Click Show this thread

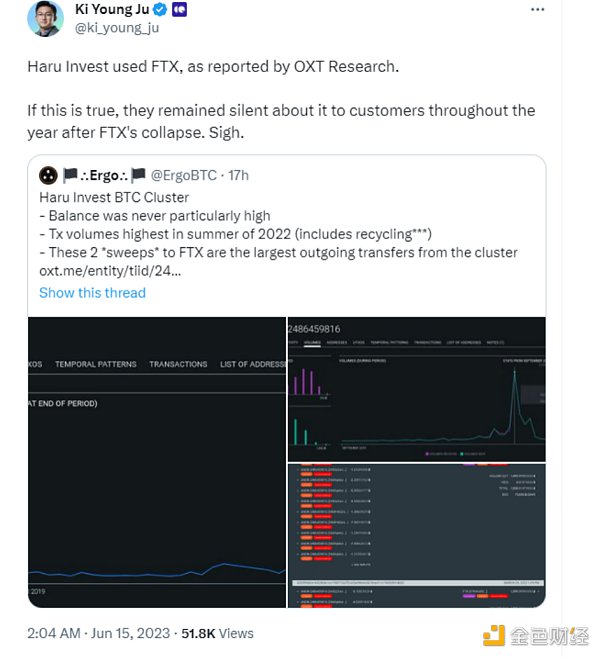coord(92,292)
